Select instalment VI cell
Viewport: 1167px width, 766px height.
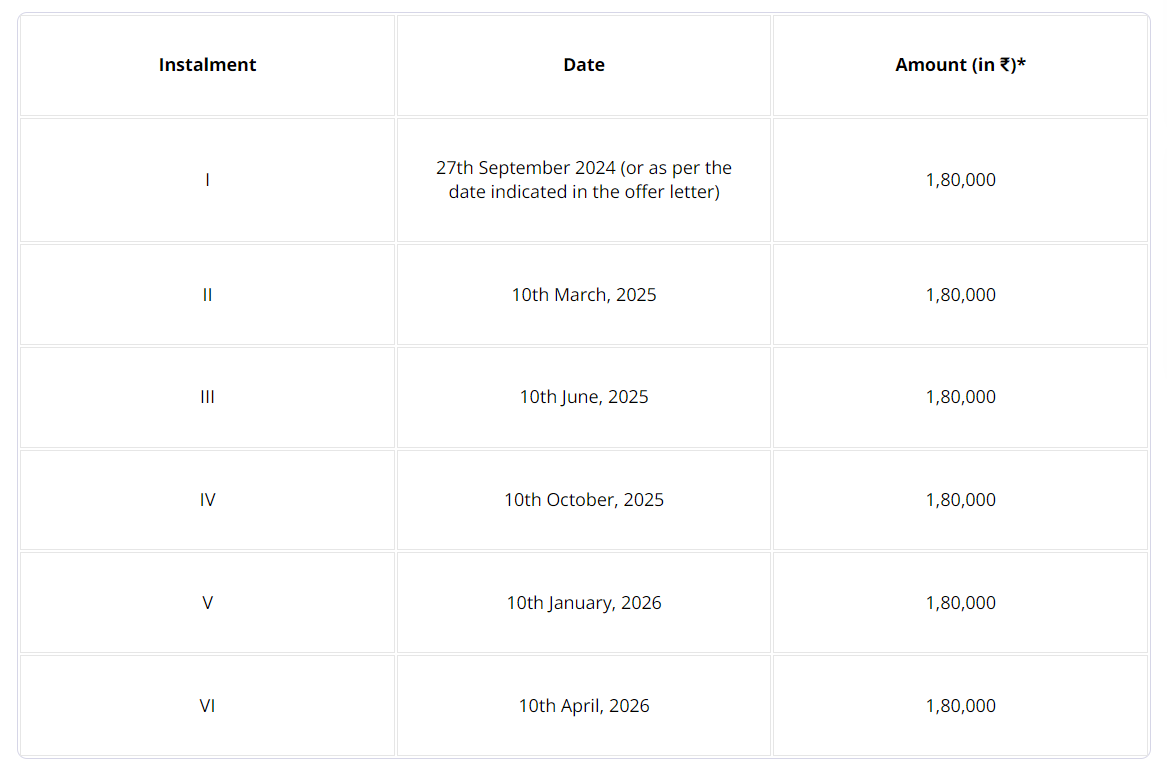point(207,705)
